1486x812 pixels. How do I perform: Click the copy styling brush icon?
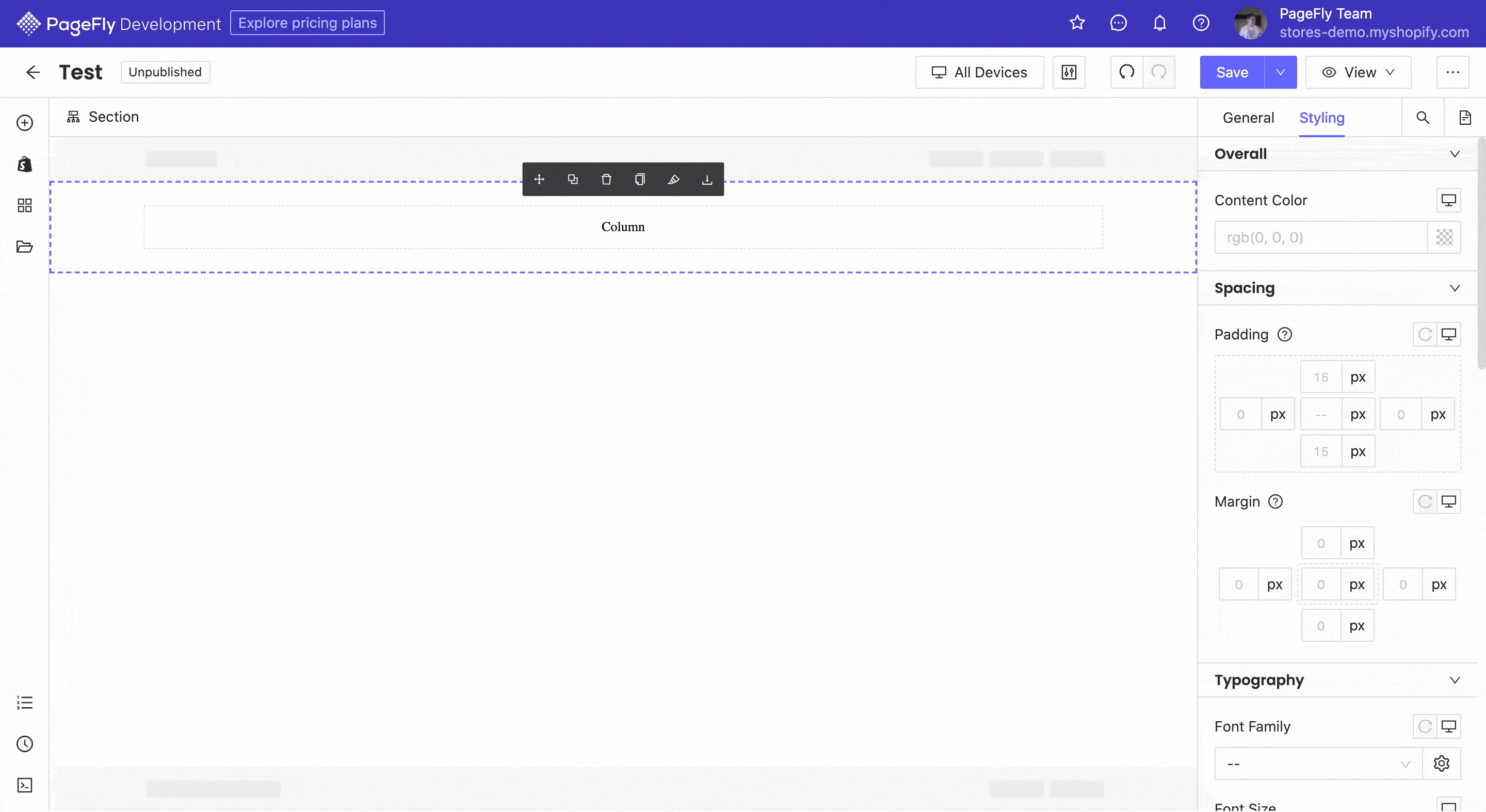(673, 180)
